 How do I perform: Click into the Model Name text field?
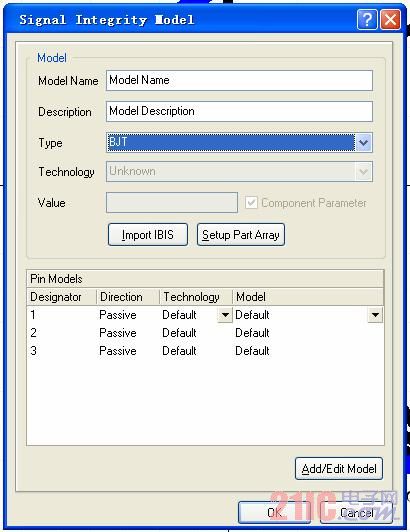pos(239,80)
